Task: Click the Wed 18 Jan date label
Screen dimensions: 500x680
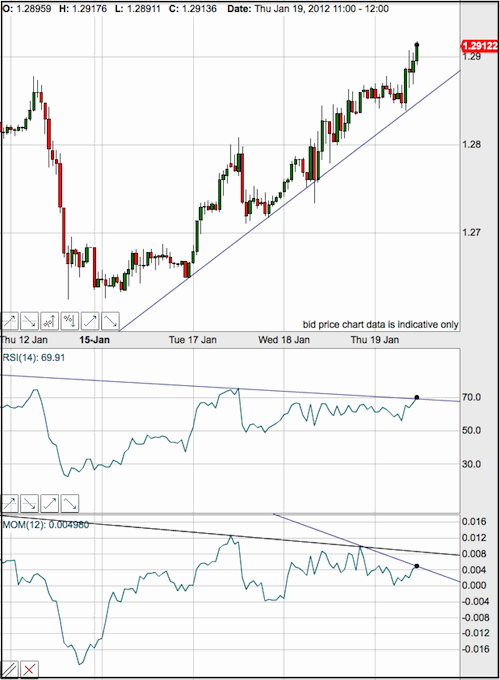Action: pos(284,340)
